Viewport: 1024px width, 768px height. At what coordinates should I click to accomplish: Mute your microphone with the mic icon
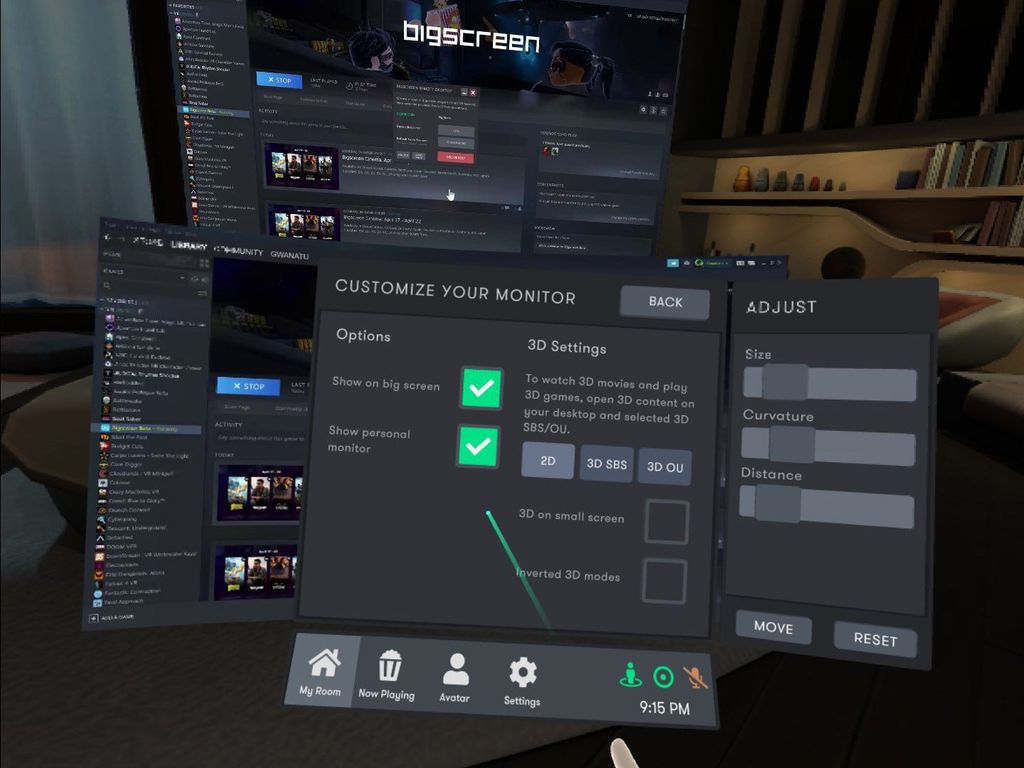pyautogui.click(x=697, y=678)
